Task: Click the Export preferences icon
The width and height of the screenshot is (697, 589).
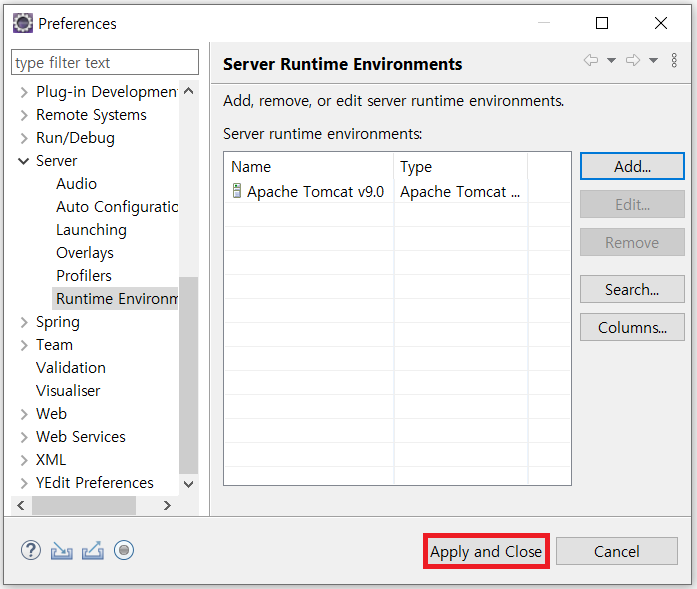Action: point(92,550)
